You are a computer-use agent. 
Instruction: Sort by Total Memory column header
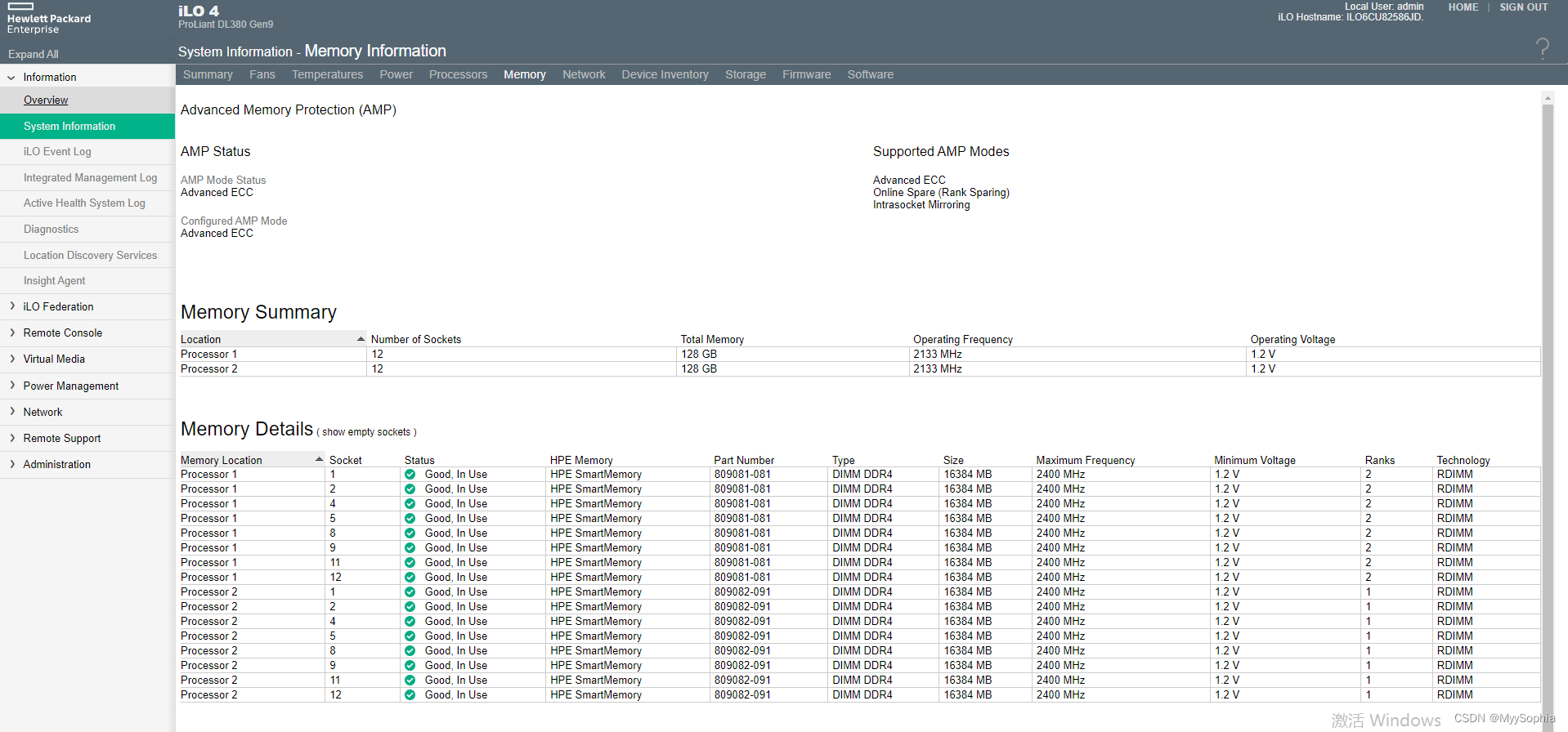712,339
